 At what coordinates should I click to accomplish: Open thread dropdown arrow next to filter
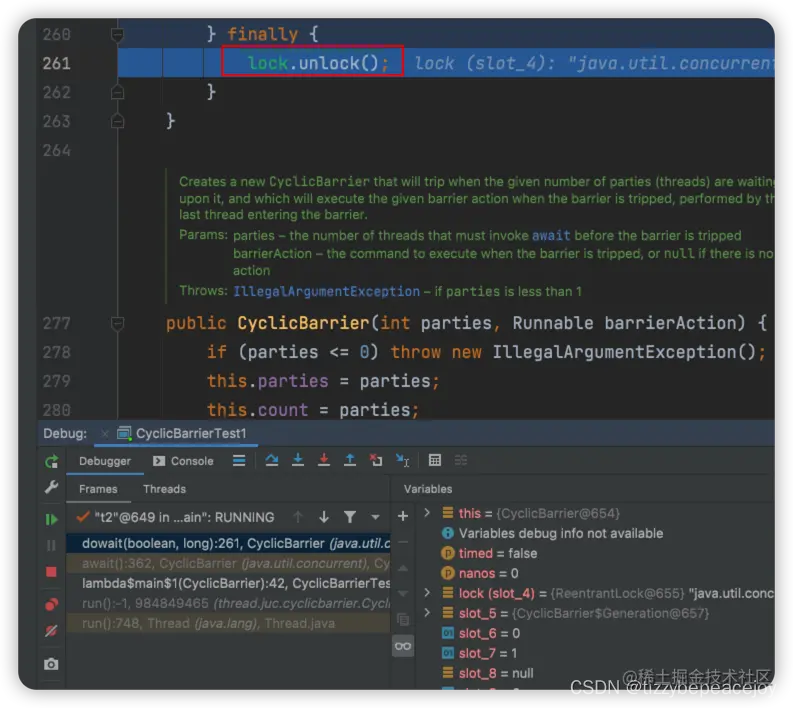(375, 517)
